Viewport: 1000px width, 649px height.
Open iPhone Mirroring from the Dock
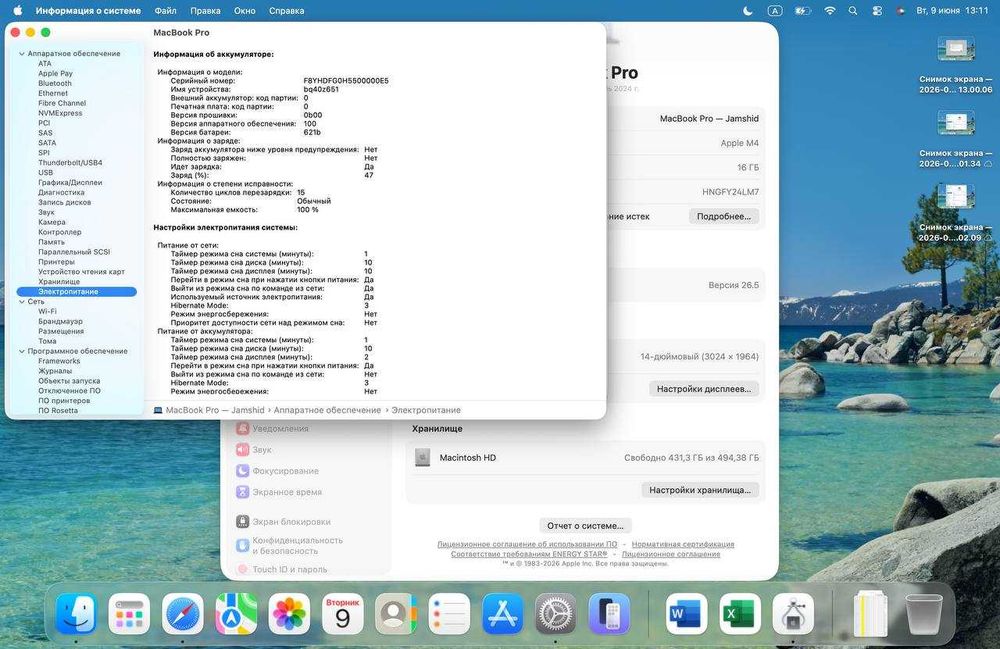point(609,615)
